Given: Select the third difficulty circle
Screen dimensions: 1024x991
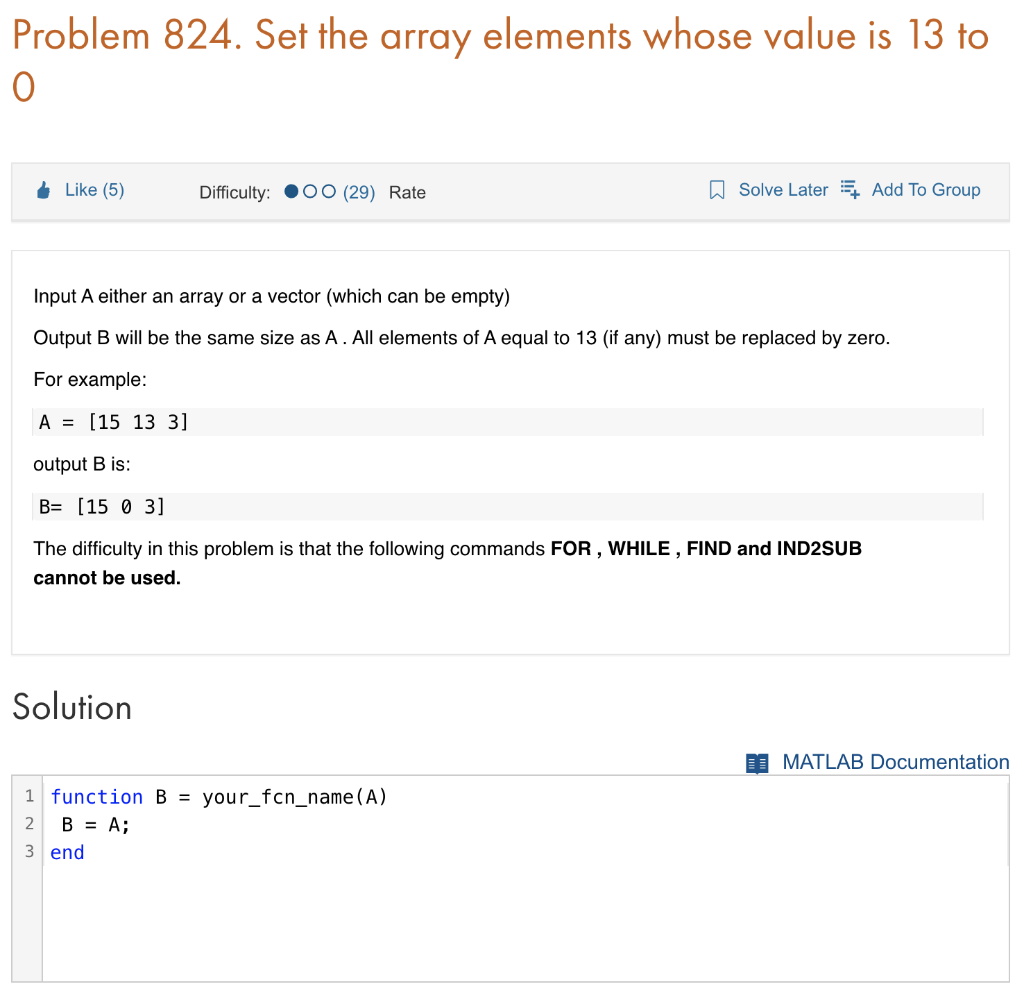Looking at the screenshot, I should tap(328, 190).
